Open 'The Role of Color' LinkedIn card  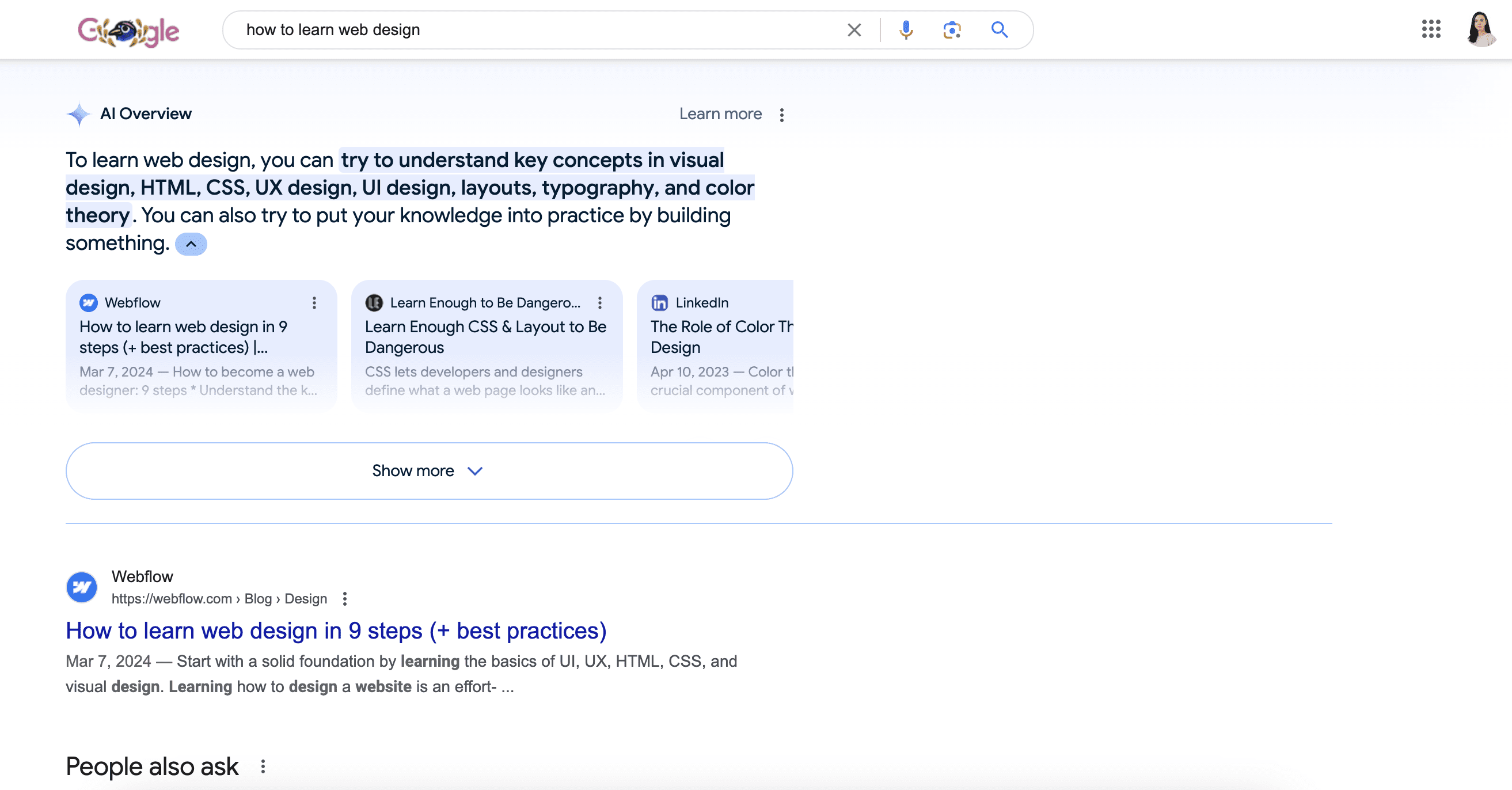715,345
